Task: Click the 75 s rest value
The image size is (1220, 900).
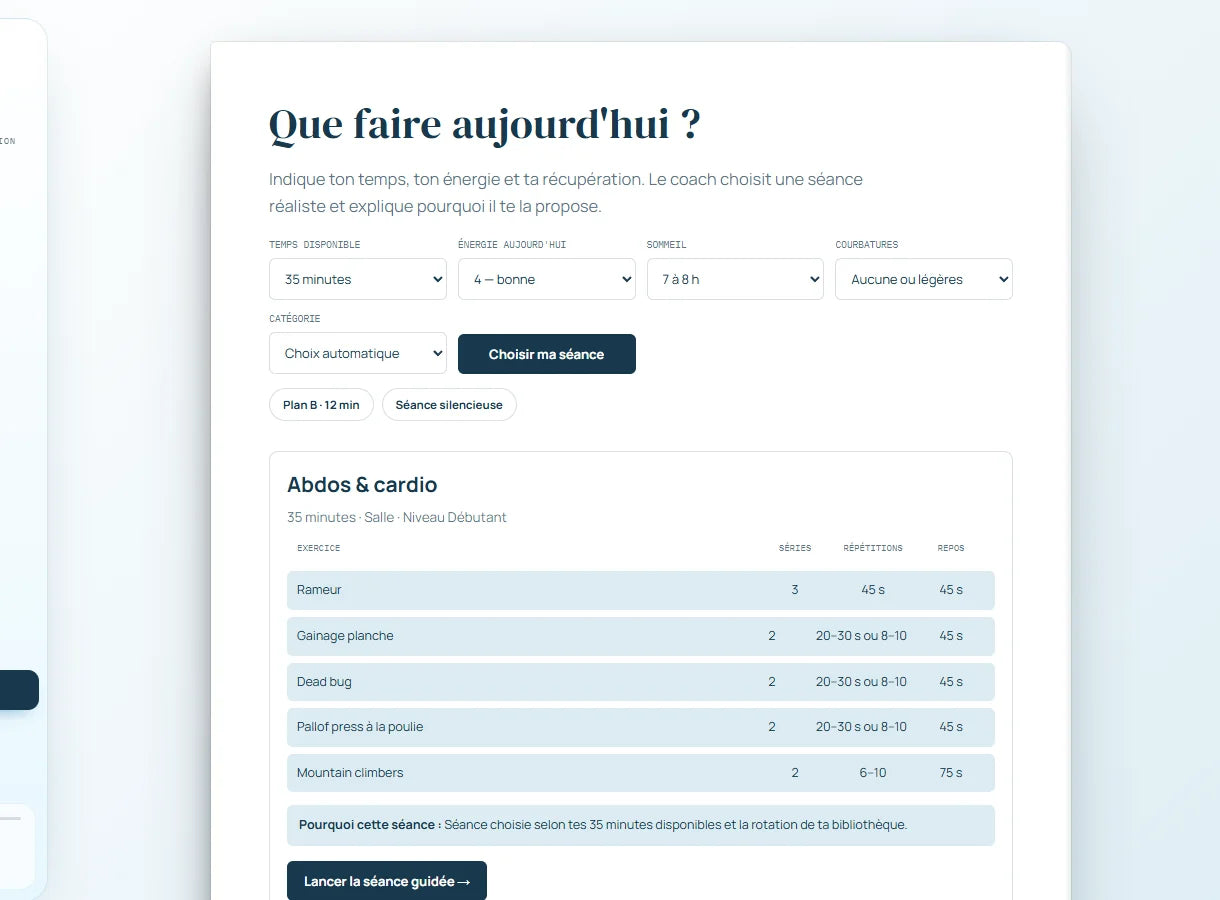Action: [951, 773]
